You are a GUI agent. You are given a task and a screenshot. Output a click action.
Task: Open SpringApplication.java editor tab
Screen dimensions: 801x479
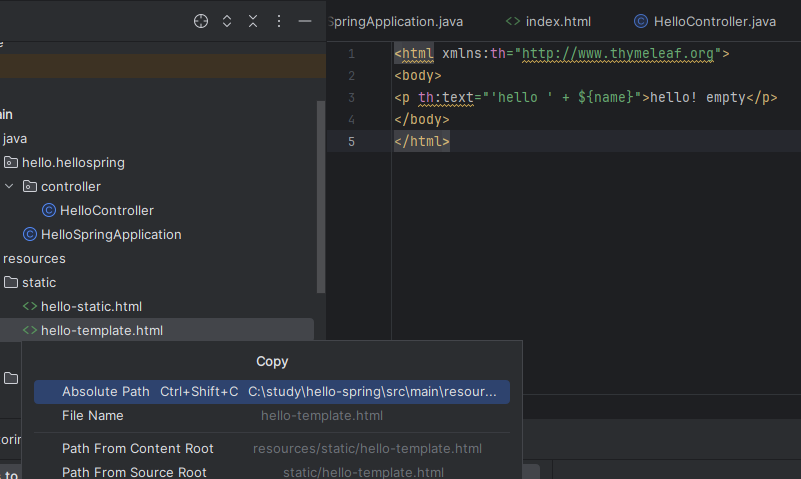pos(395,21)
